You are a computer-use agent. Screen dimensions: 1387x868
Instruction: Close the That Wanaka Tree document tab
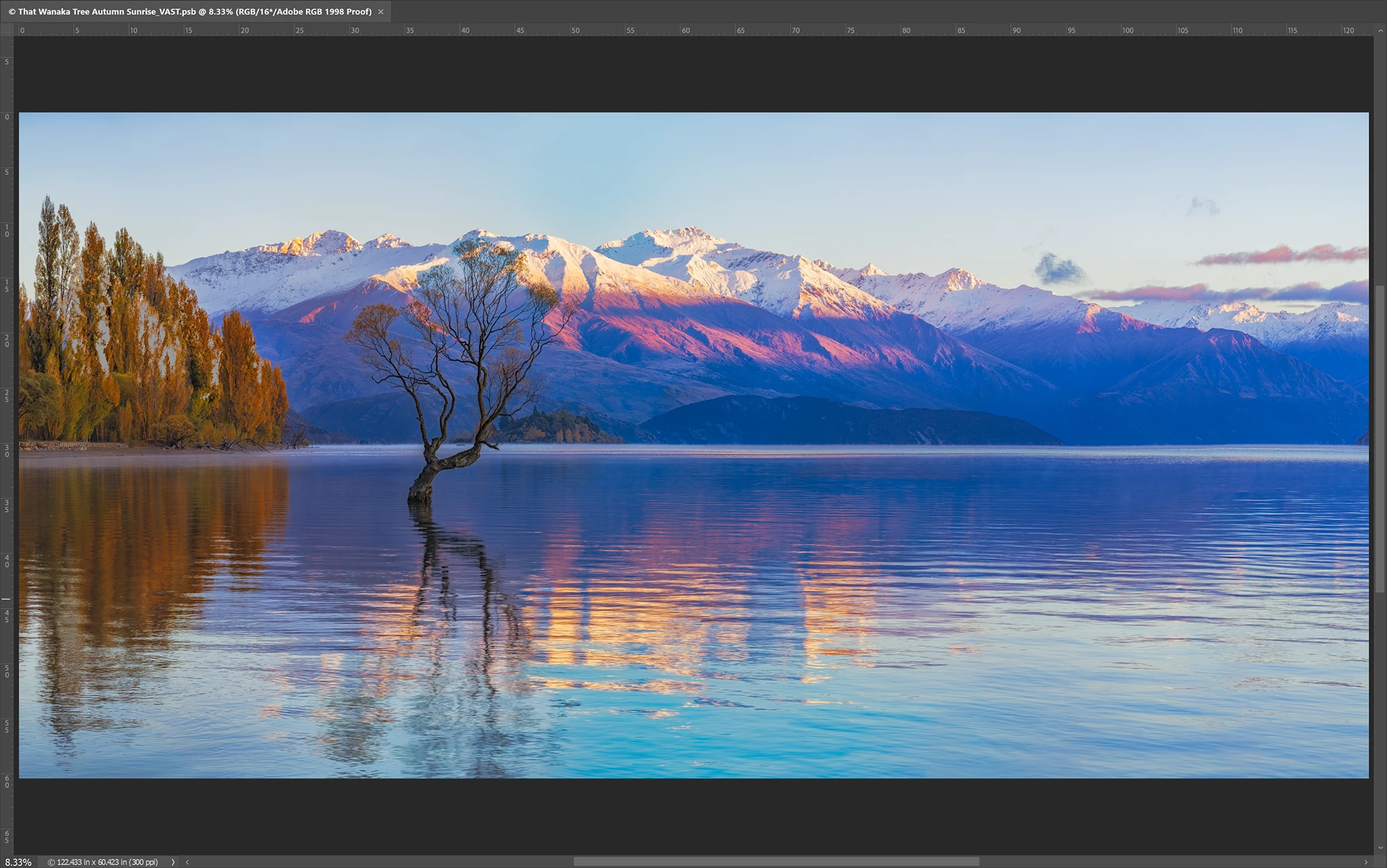[x=381, y=12]
